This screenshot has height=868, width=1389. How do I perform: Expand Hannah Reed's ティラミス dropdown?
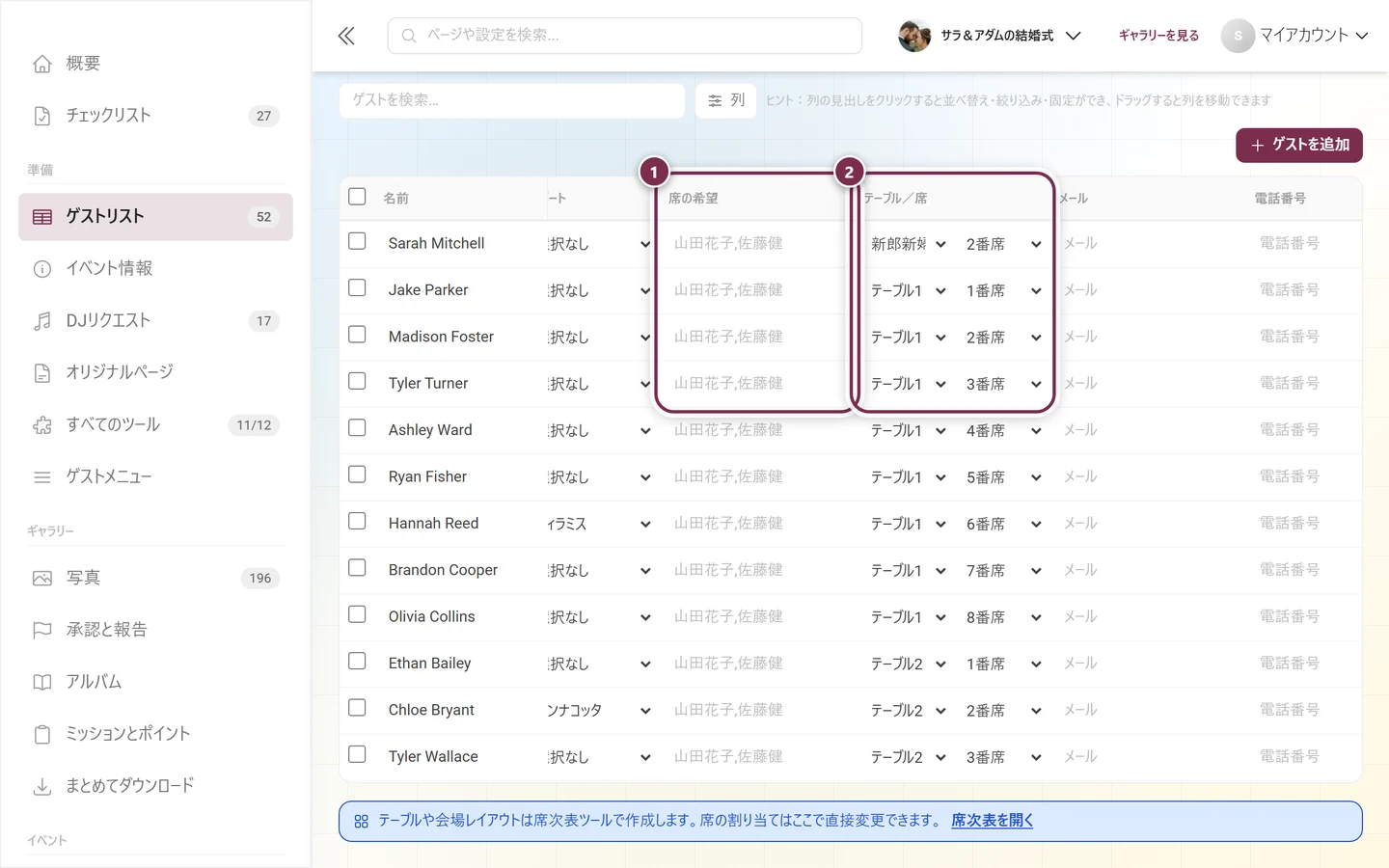[x=599, y=524]
